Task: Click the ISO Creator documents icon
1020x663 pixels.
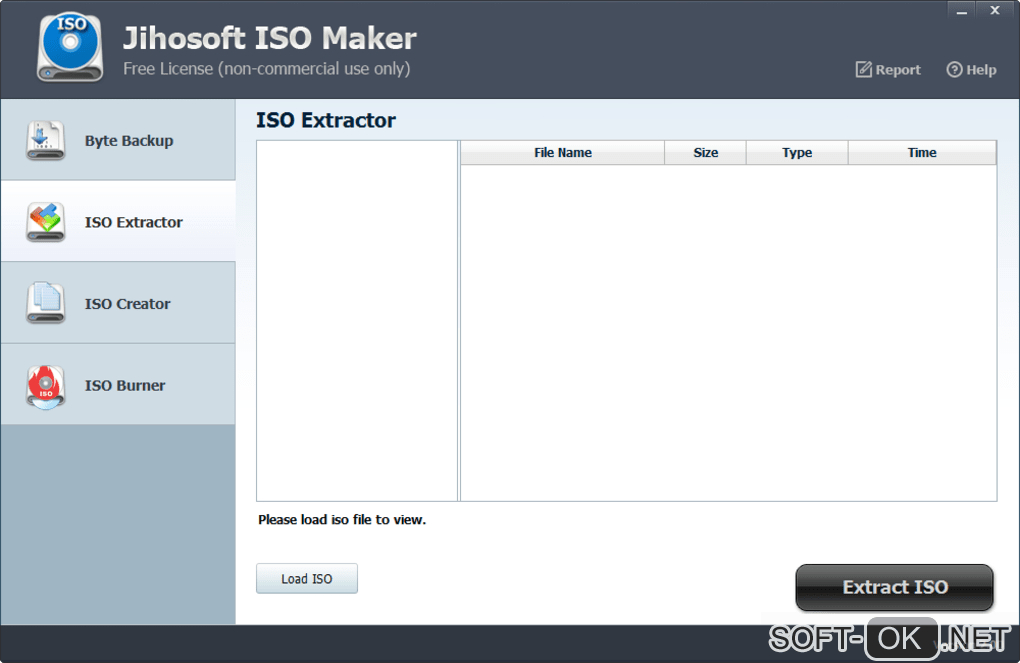Action: click(46, 303)
